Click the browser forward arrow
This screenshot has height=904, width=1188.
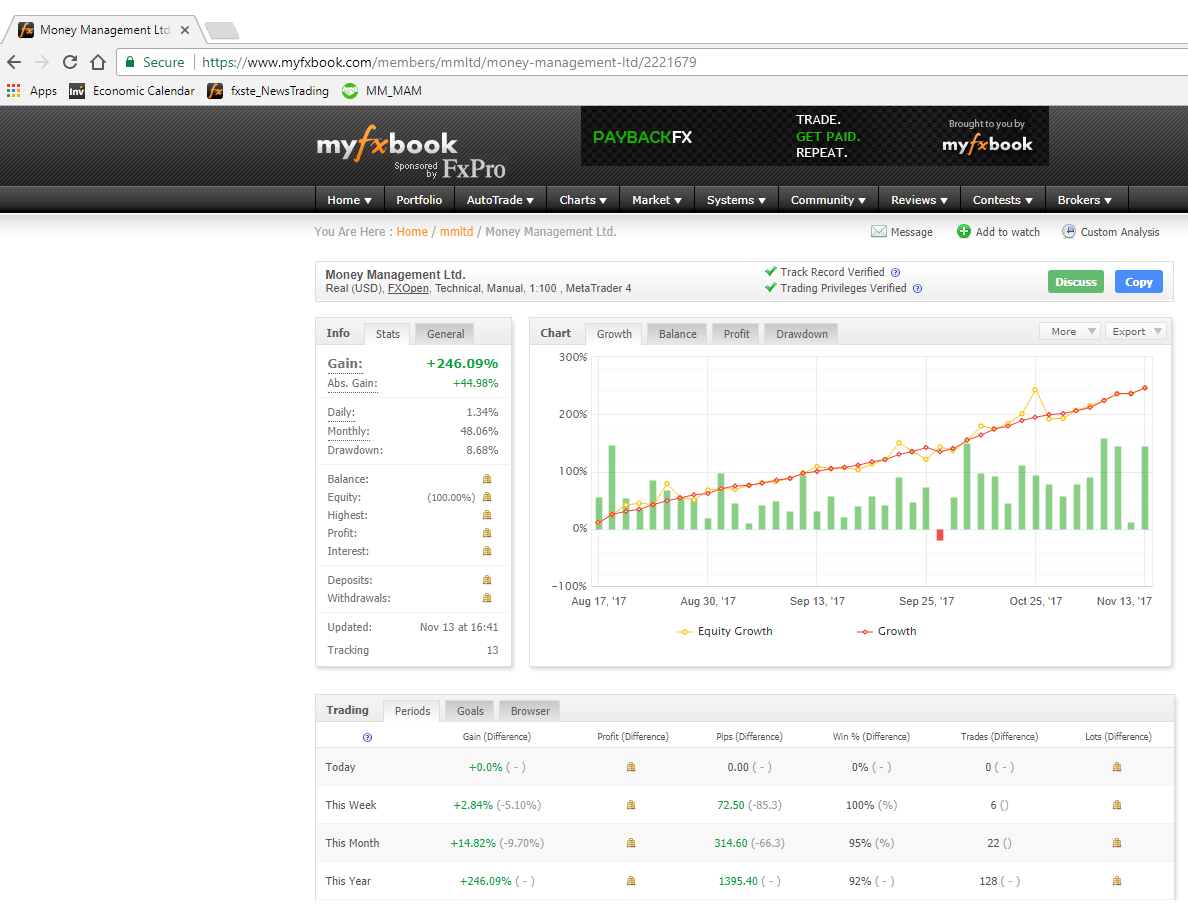coord(42,62)
